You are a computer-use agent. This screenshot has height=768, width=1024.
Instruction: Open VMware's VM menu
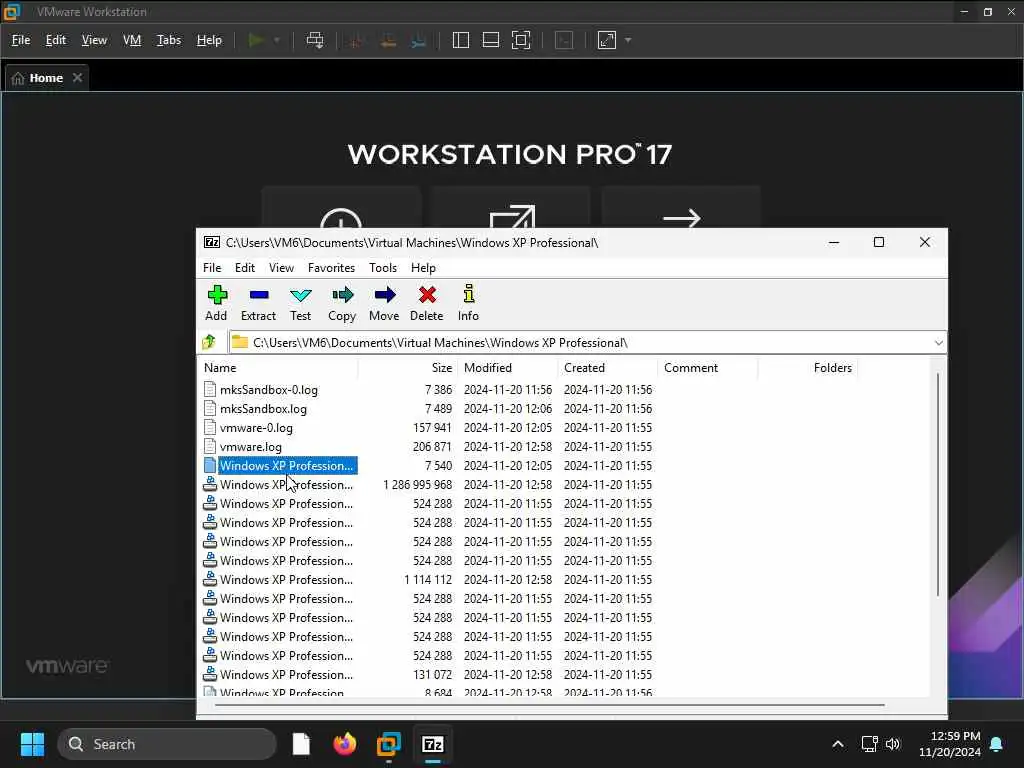pos(132,40)
